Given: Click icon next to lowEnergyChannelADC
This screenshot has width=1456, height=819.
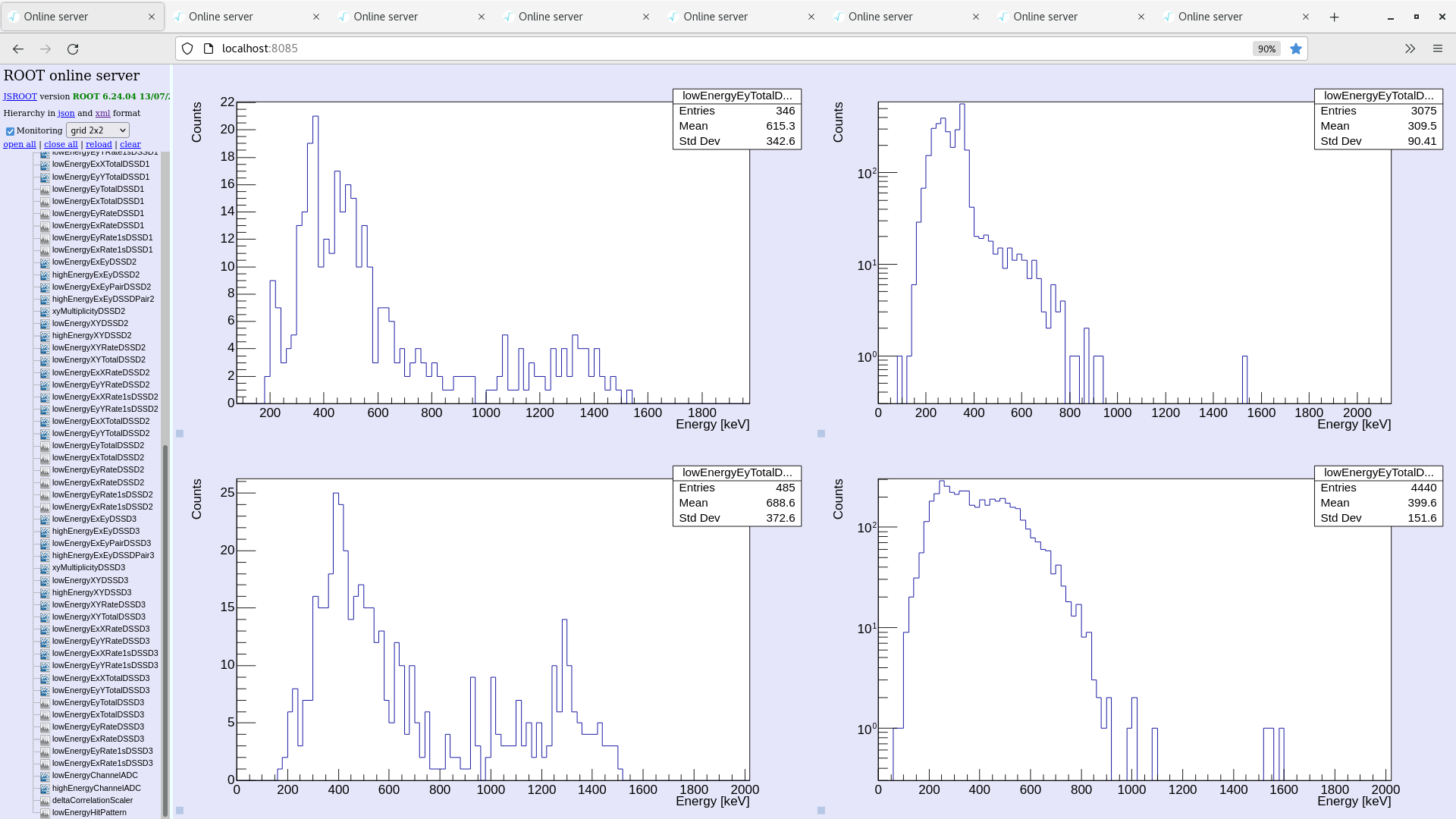Looking at the screenshot, I should [45, 776].
